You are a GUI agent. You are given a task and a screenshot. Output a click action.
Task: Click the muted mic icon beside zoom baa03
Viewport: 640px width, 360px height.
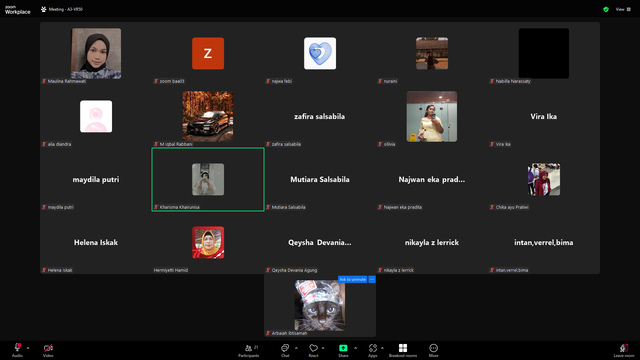[156, 81]
